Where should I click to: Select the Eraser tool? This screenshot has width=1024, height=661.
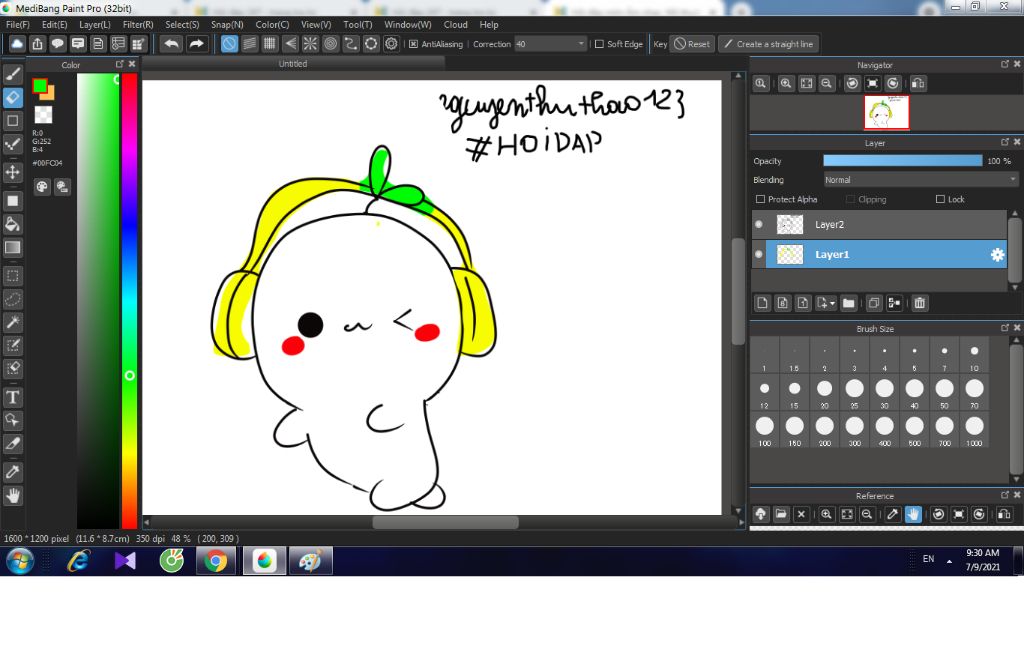click(x=12, y=97)
